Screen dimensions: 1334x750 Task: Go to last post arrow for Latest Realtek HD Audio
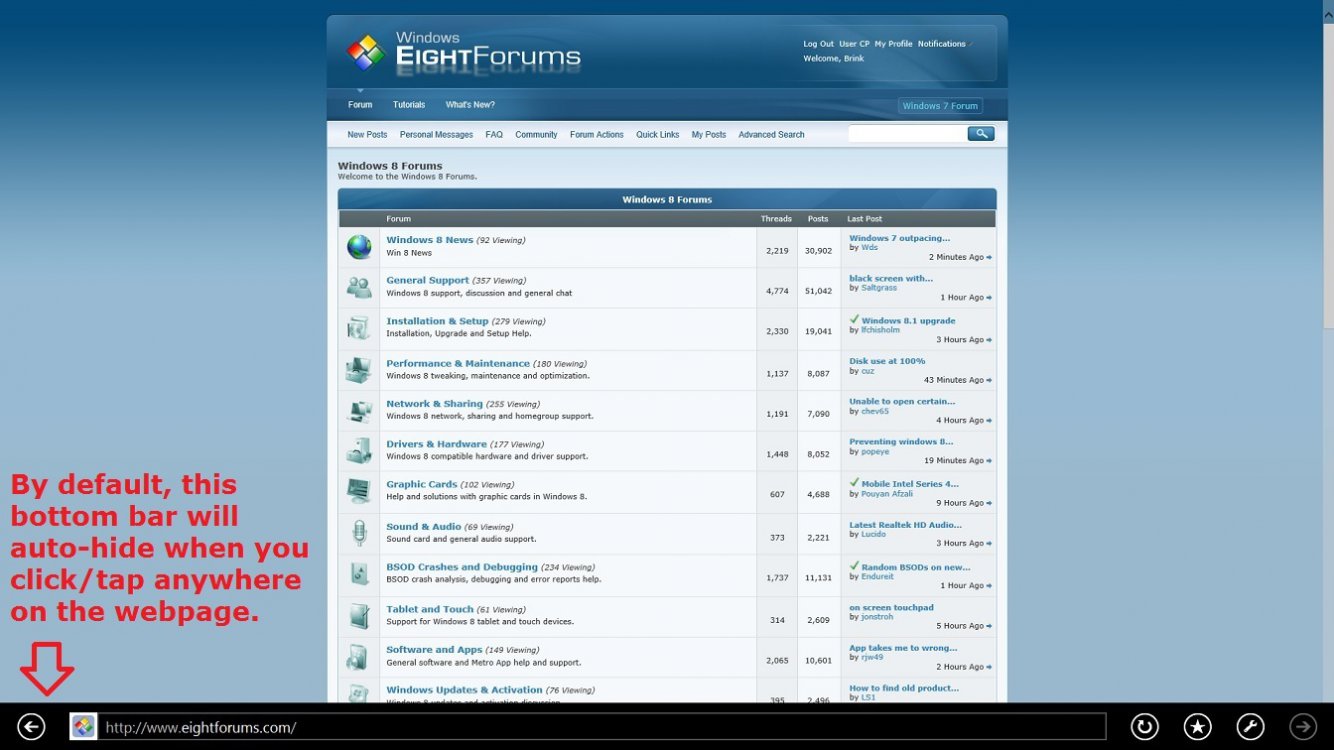989,543
